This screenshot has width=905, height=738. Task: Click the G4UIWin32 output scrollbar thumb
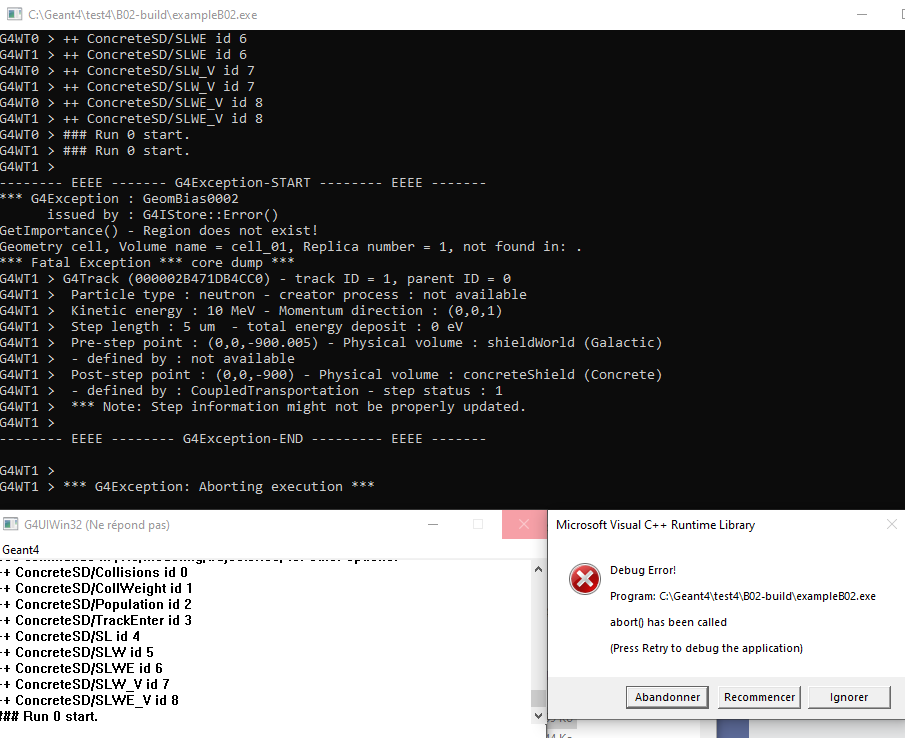coord(538,698)
